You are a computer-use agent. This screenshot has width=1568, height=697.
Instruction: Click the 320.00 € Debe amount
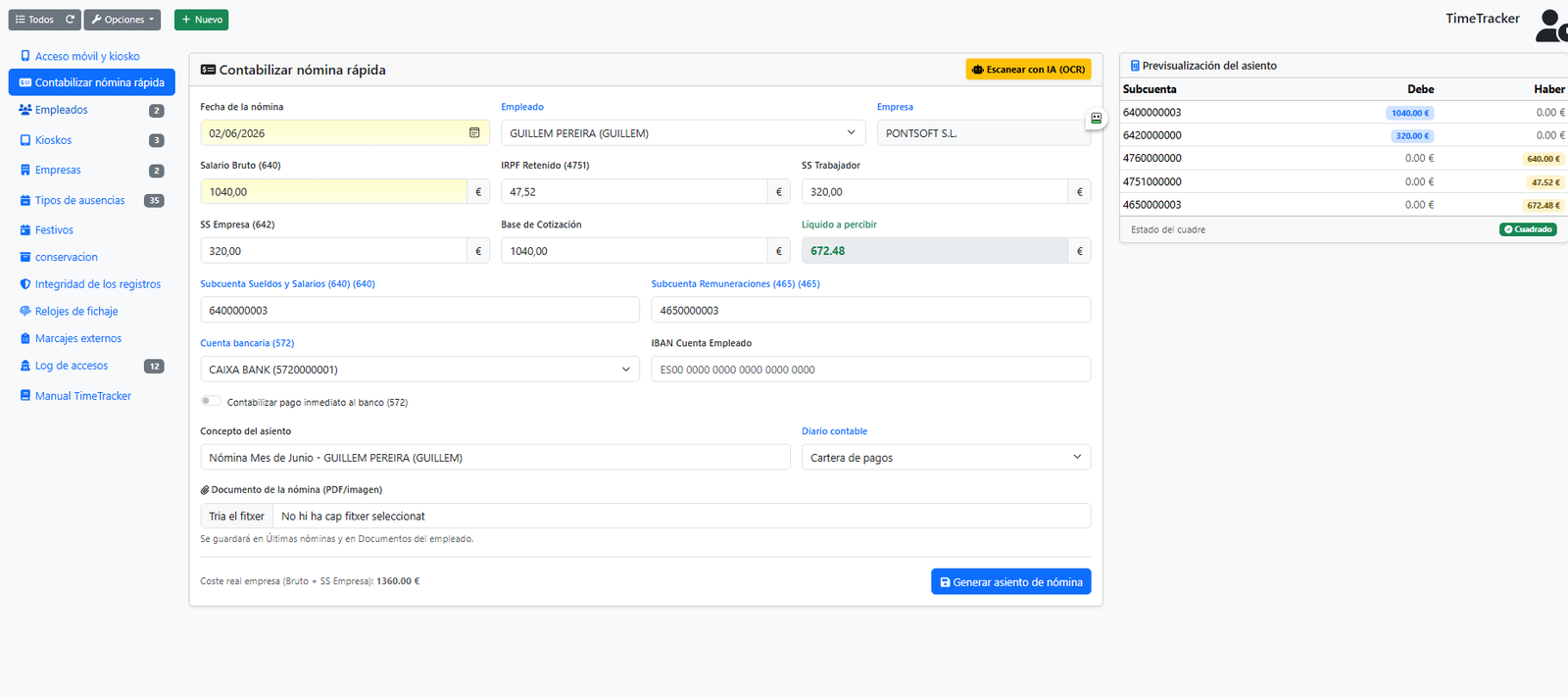point(1412,135)
